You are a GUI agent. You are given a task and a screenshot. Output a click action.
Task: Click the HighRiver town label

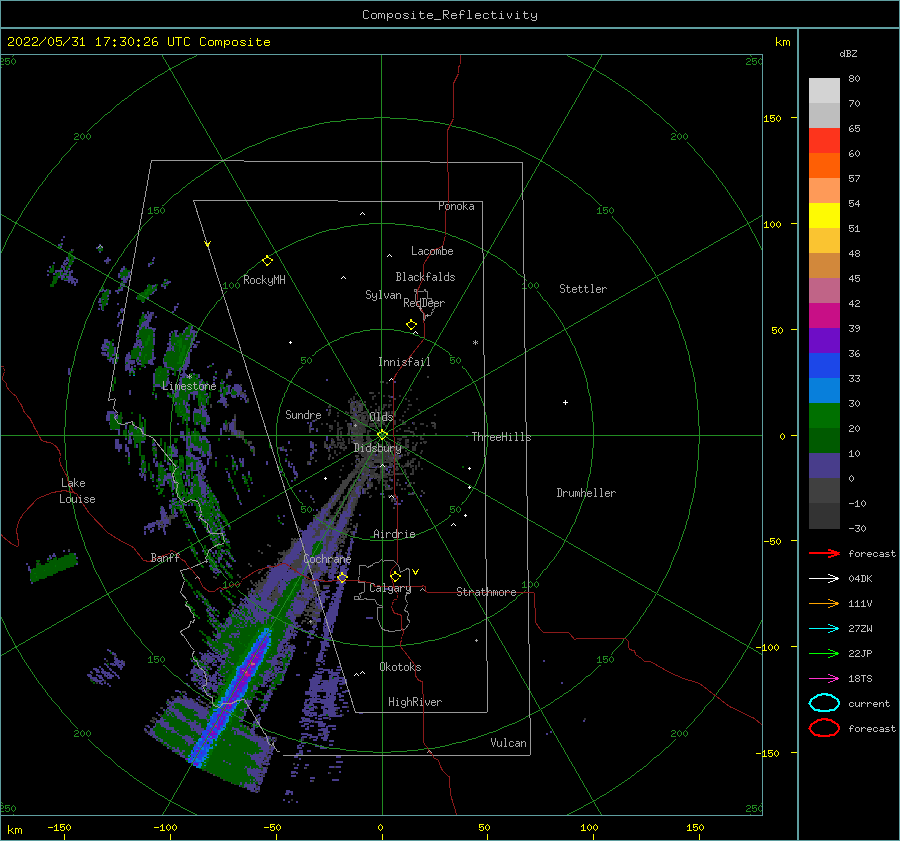(x=415, y=702)
